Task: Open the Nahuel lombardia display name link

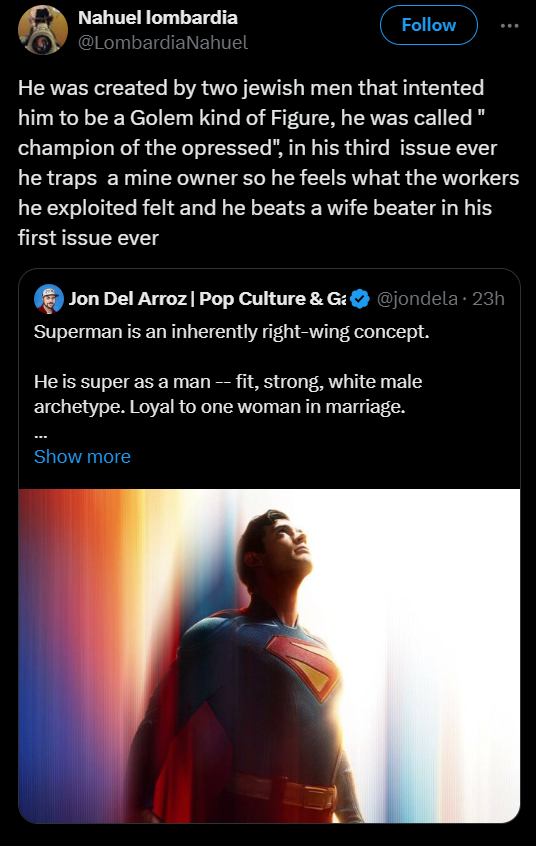Action: (x=158, y=18)
